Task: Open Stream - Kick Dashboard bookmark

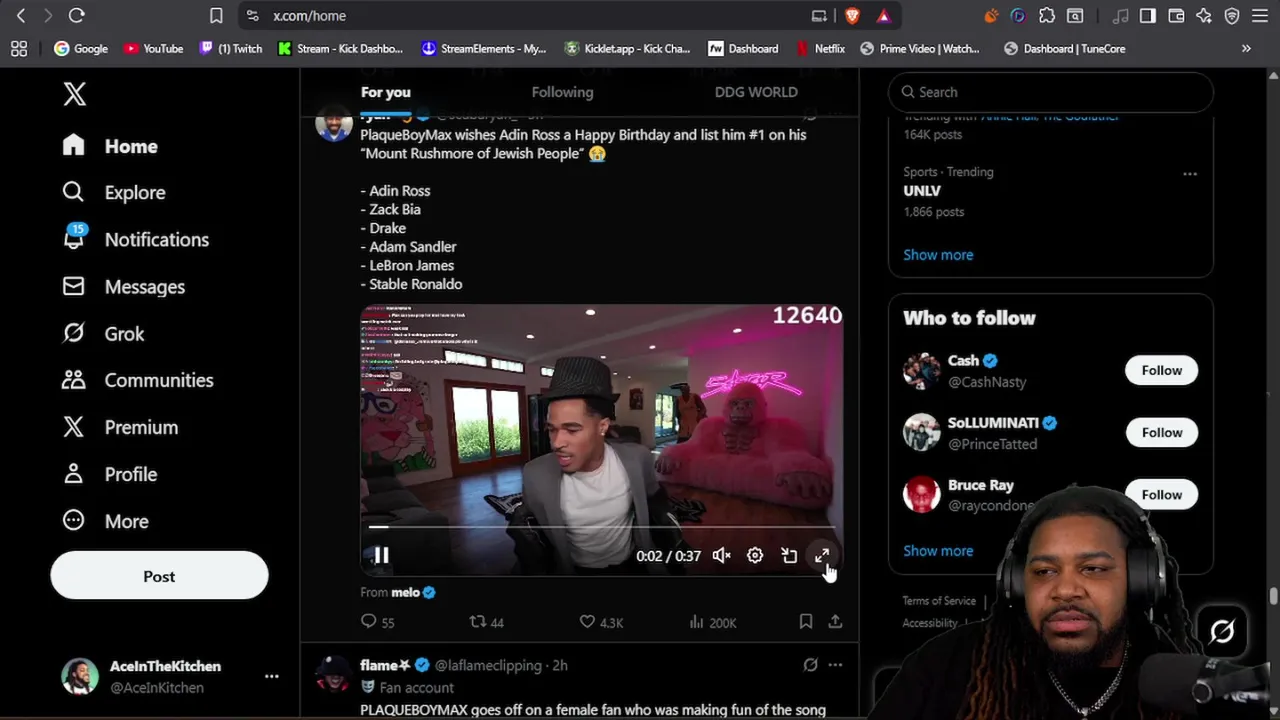Action: [340, 48]
